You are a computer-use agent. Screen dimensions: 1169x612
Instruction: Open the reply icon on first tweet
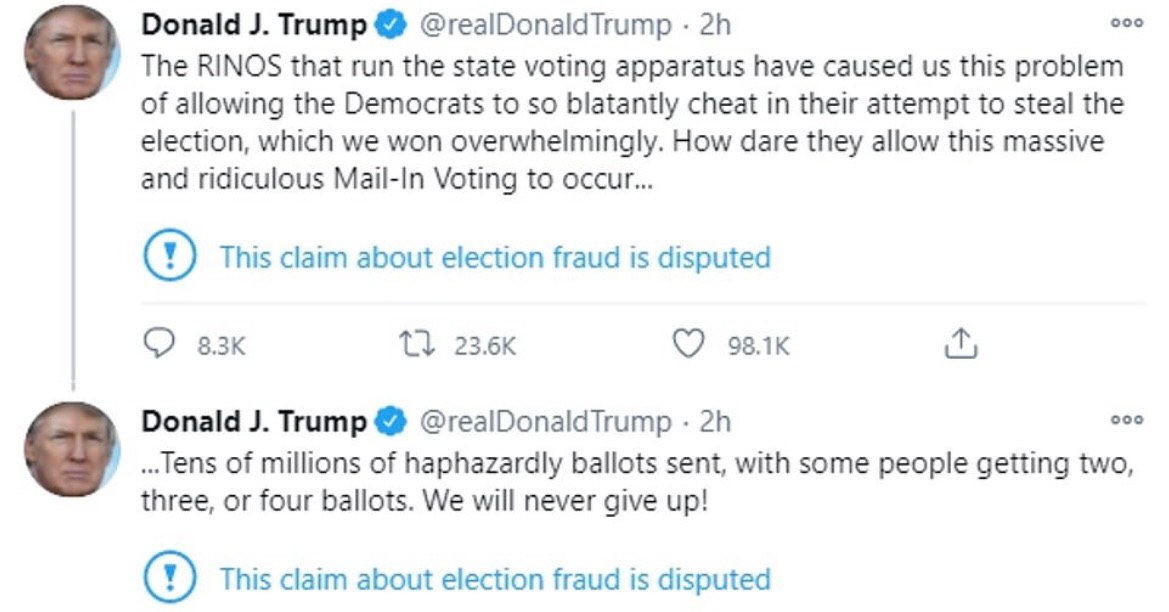[x=158, y=344]
